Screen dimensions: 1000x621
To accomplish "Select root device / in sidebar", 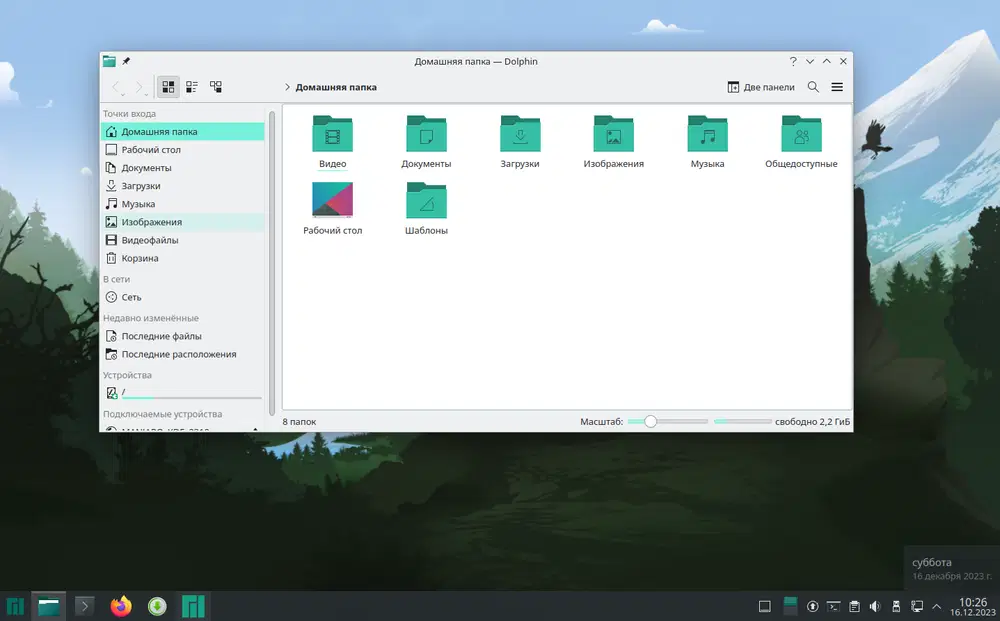I will pos(183,393).
